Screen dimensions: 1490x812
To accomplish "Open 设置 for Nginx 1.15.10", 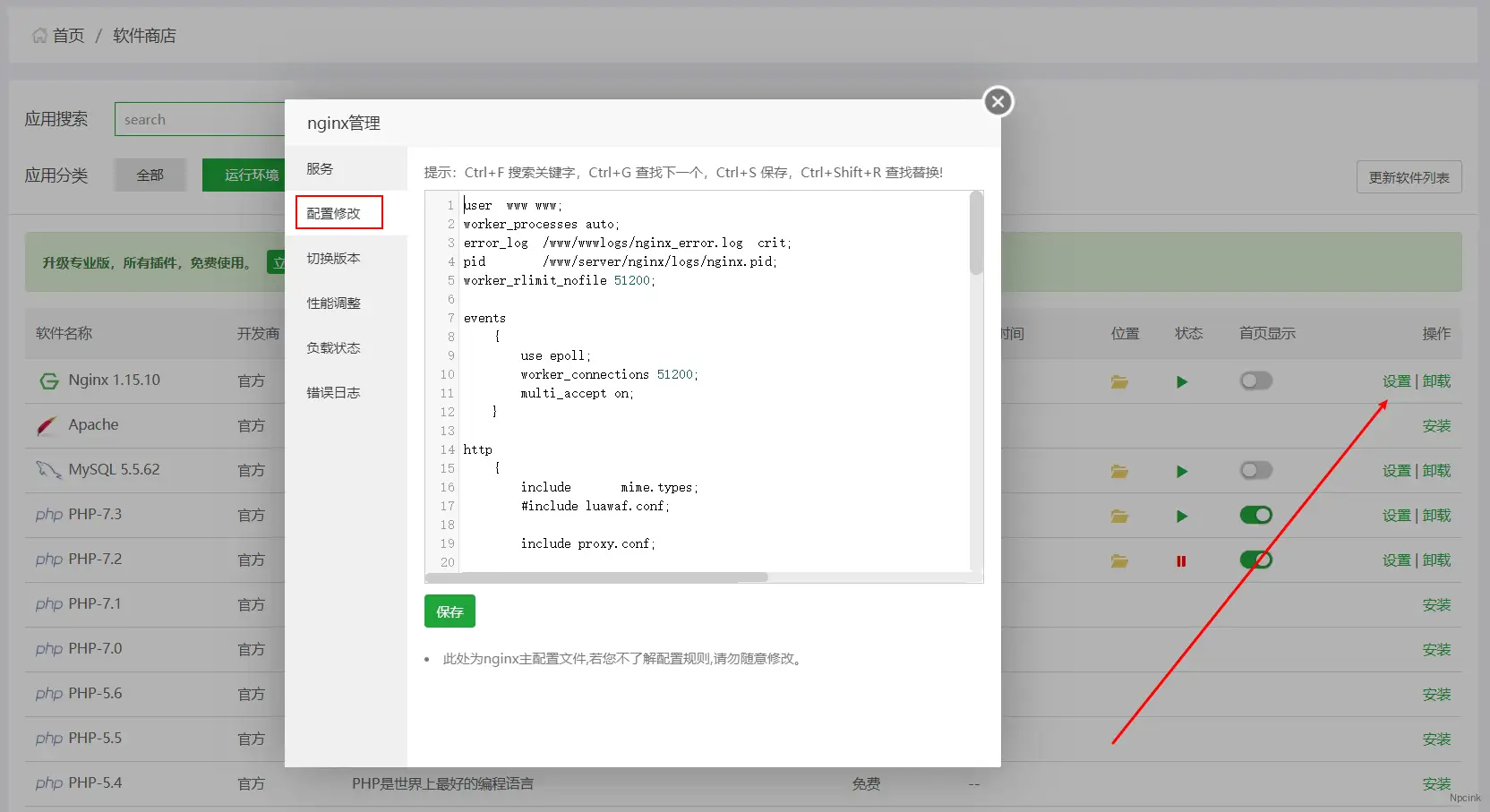I will [1396, 381].
